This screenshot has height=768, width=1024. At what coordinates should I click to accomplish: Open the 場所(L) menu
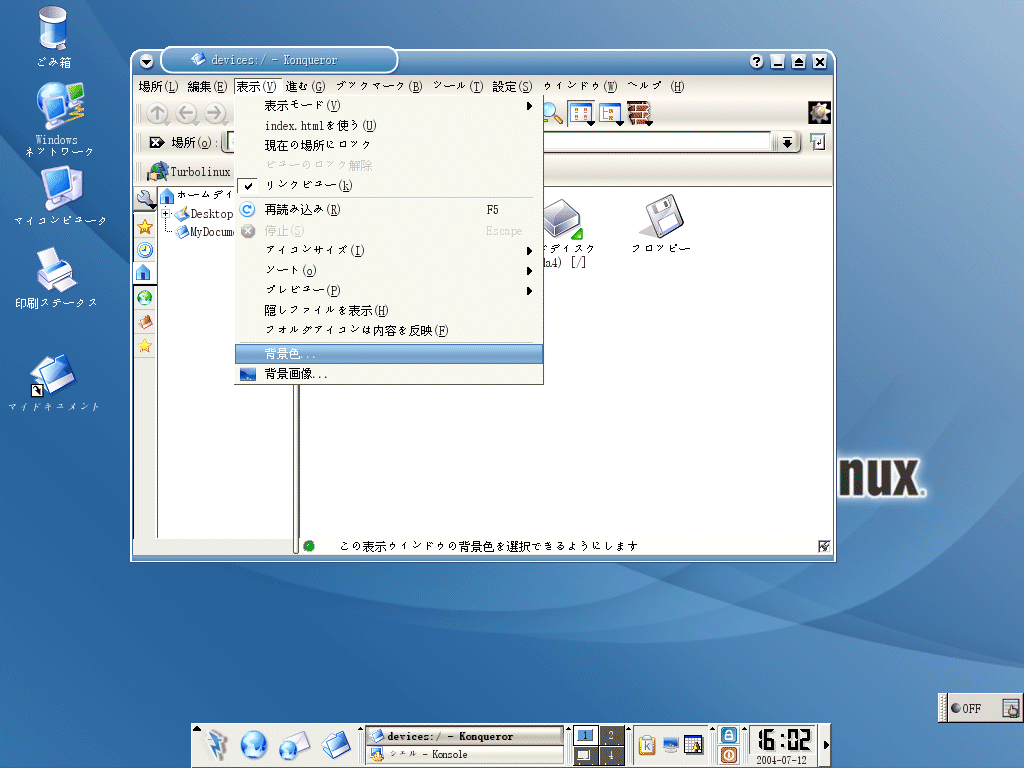click(x=157, y=86)
